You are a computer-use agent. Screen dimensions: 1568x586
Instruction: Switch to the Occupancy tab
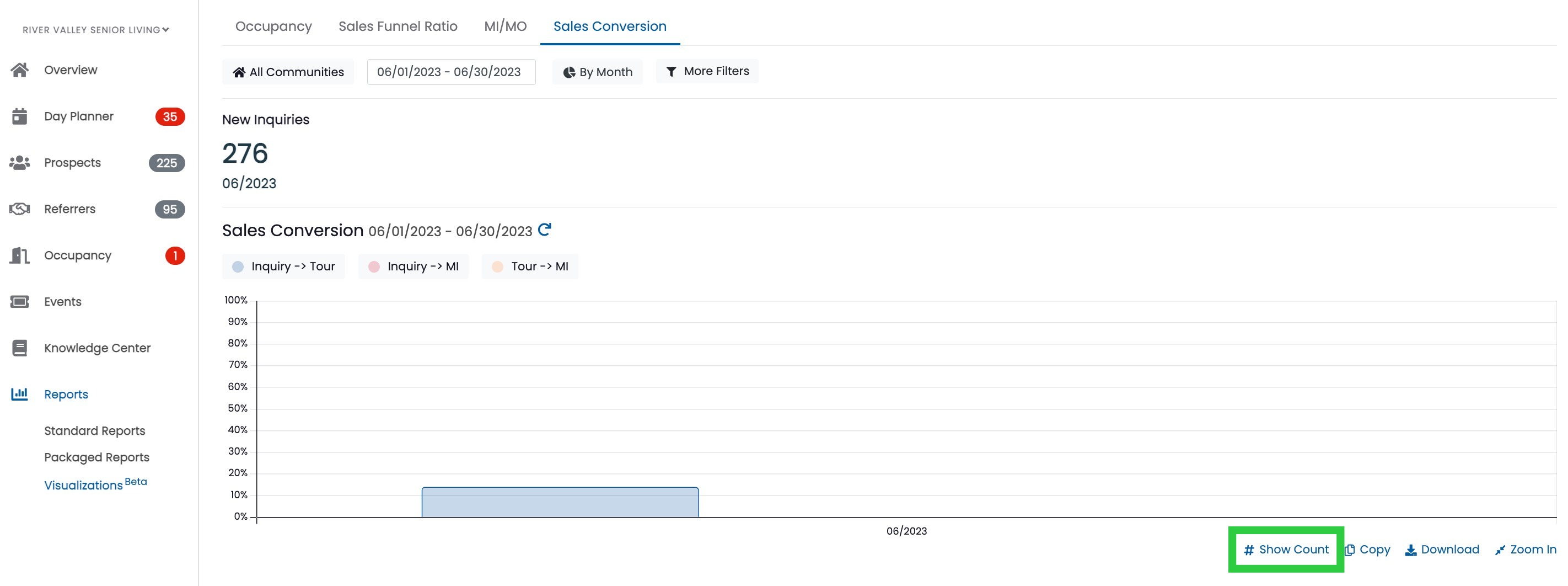click(x=273, y=26)
